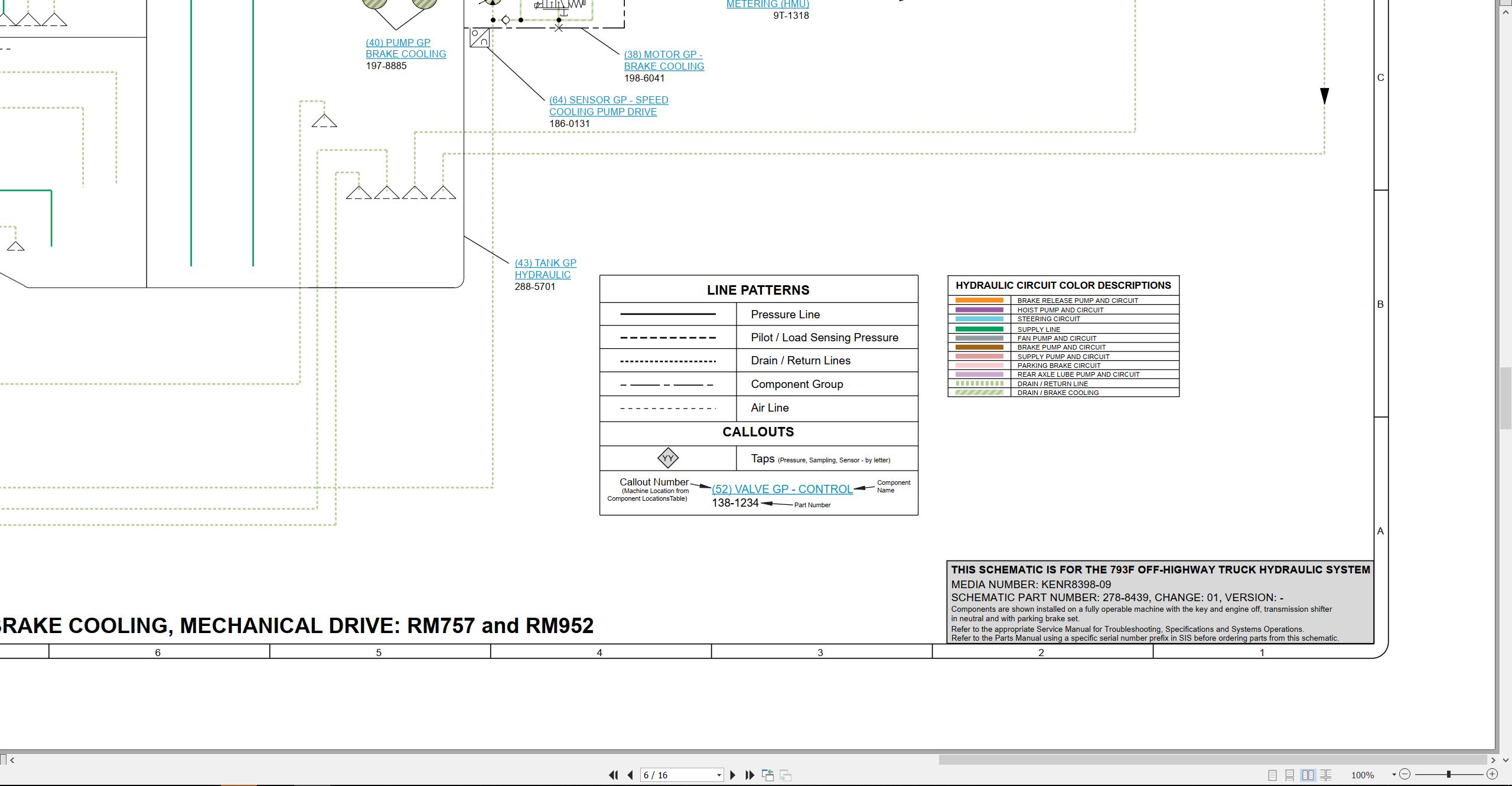Image resolution: width=1512 pixels, height=786 pixels.
Task: Click the HYDRAULIC CIRCUIT COLOR DESCRIPTIONS heading
Action: pos(1063,285)
